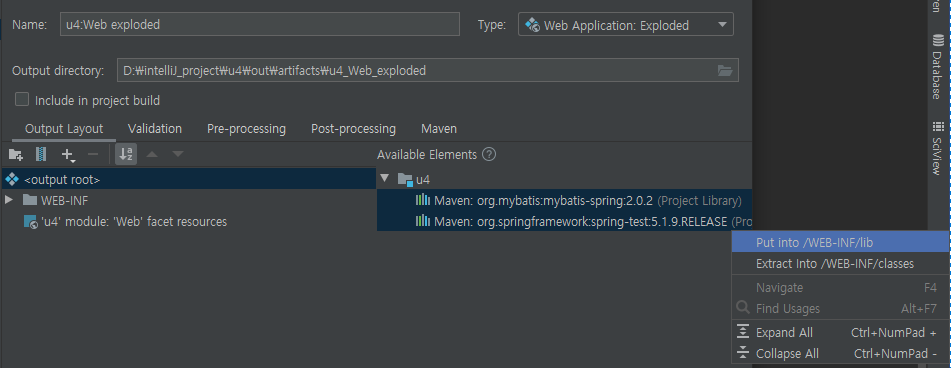
Task: Select the WEB-INF folder row
Action: tap(189, 200)
